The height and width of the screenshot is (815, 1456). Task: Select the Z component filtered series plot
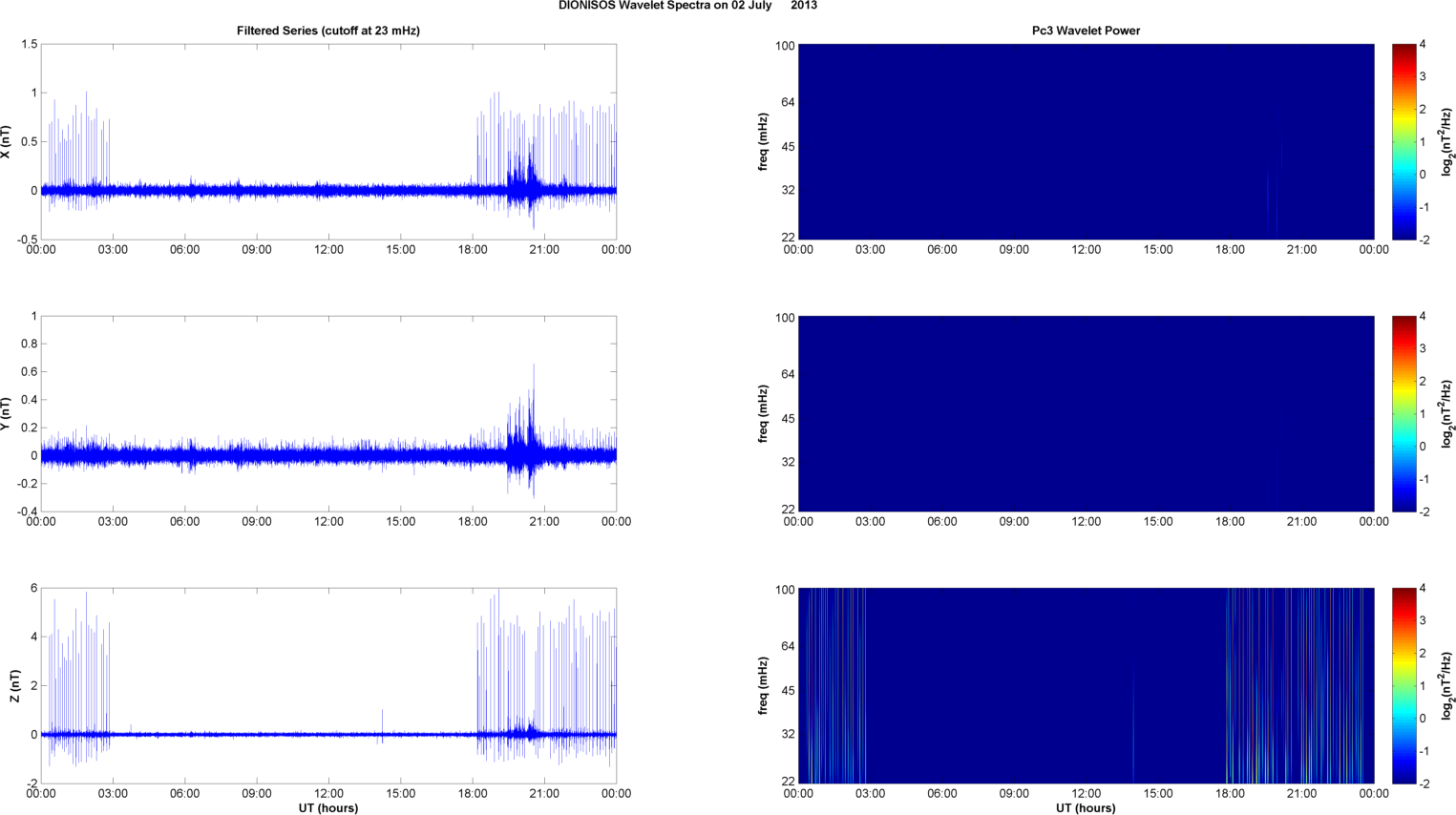point(328,686)
